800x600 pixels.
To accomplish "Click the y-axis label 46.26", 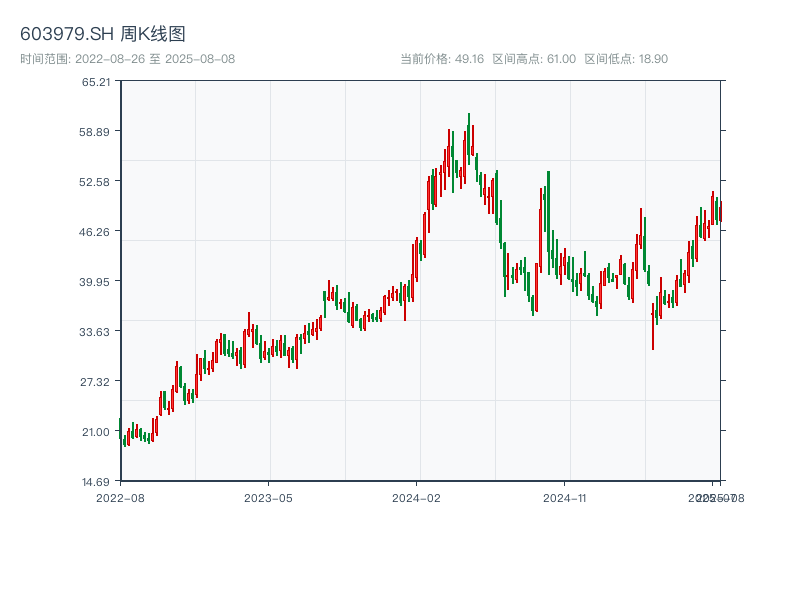I will click(x=94, y=232).
